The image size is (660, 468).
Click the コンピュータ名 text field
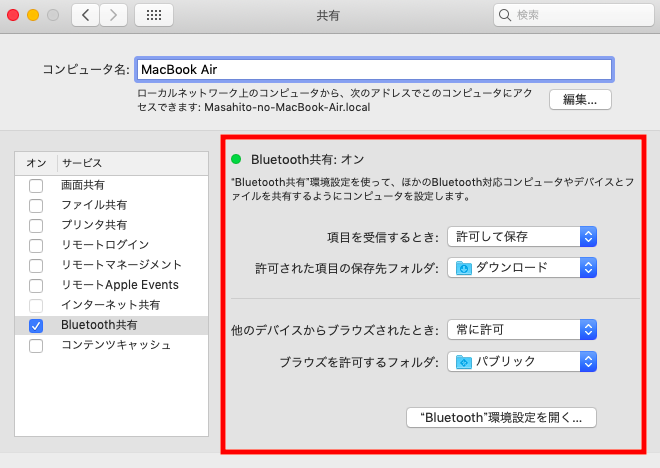pos(374,69)
